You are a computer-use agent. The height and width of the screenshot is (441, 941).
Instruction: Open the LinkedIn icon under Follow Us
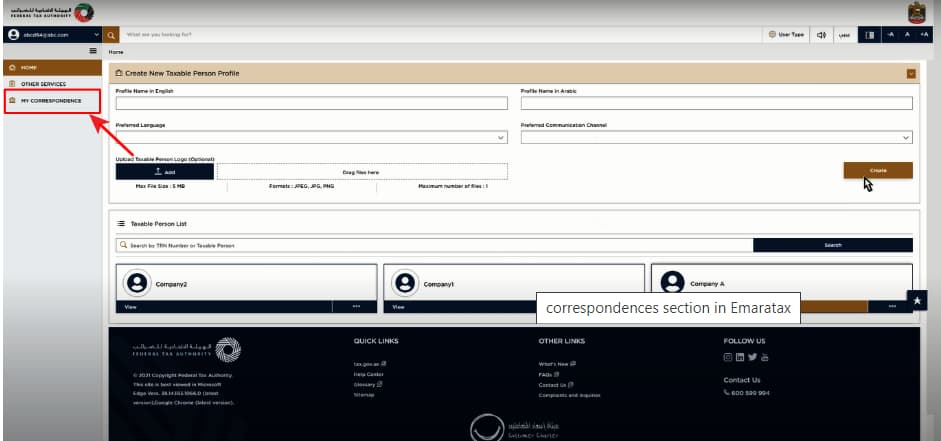tap(740, 357)
